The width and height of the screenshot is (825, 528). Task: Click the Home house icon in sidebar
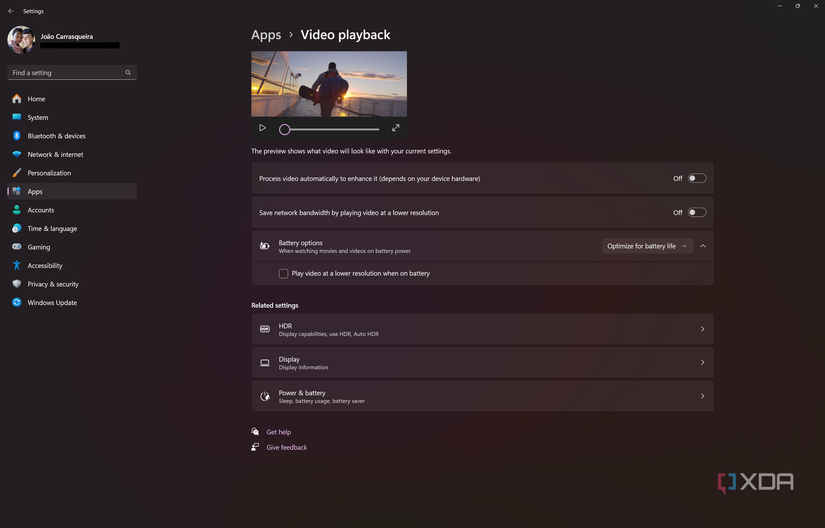click(17, 99)
